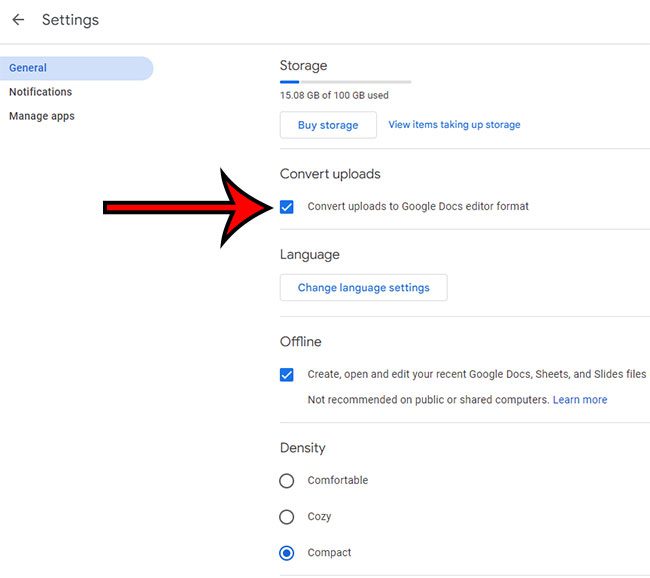Image resolution: width=650 pixels, height=578 pixels.
Task: Click Change language settings button
Action: click(x=363, y=288)
